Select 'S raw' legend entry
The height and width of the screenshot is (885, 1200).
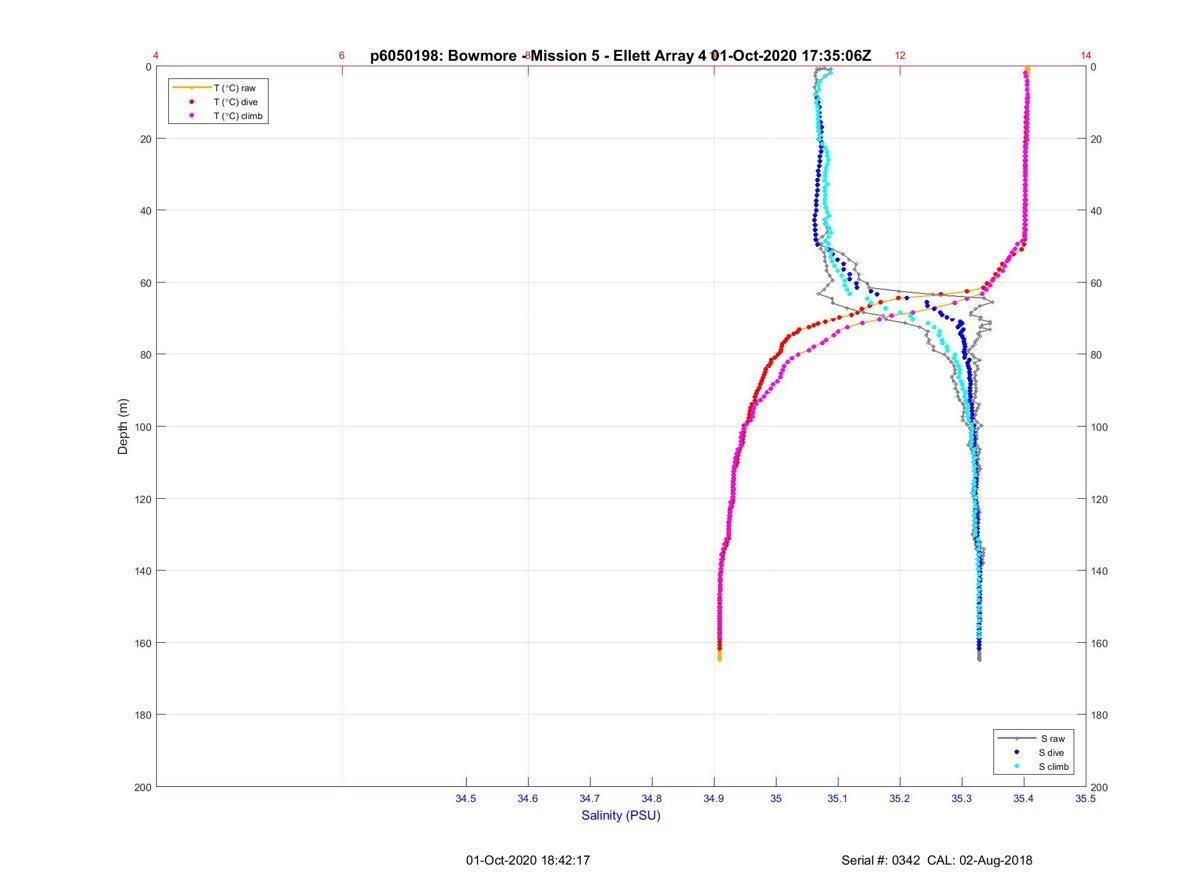(x=1052, y=738)
